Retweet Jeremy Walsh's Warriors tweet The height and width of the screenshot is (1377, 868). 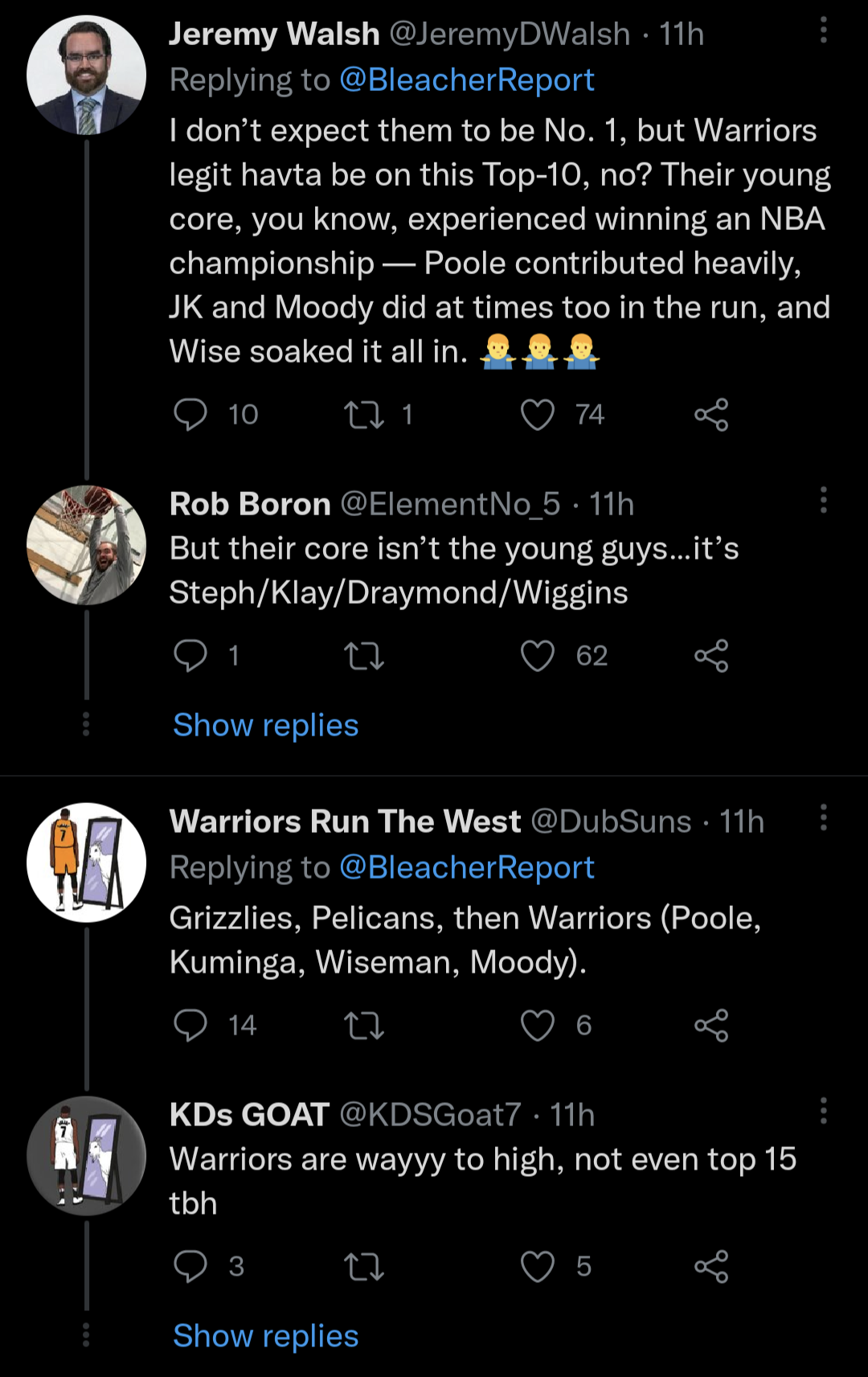[364, 415]
